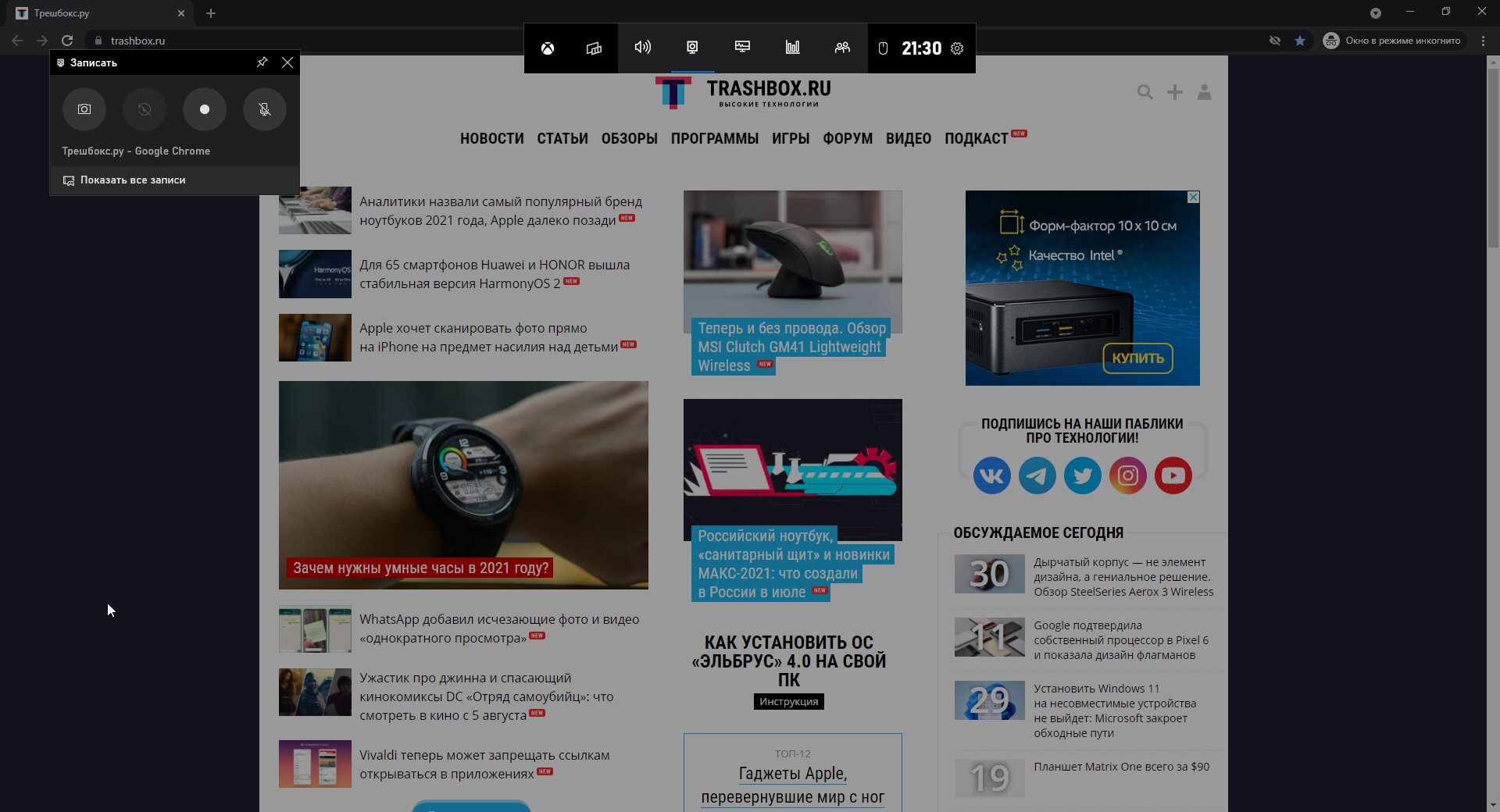Screen dimensions: 1500x812
Task: Close the Intel ad banner
Action: (1193, 198)
